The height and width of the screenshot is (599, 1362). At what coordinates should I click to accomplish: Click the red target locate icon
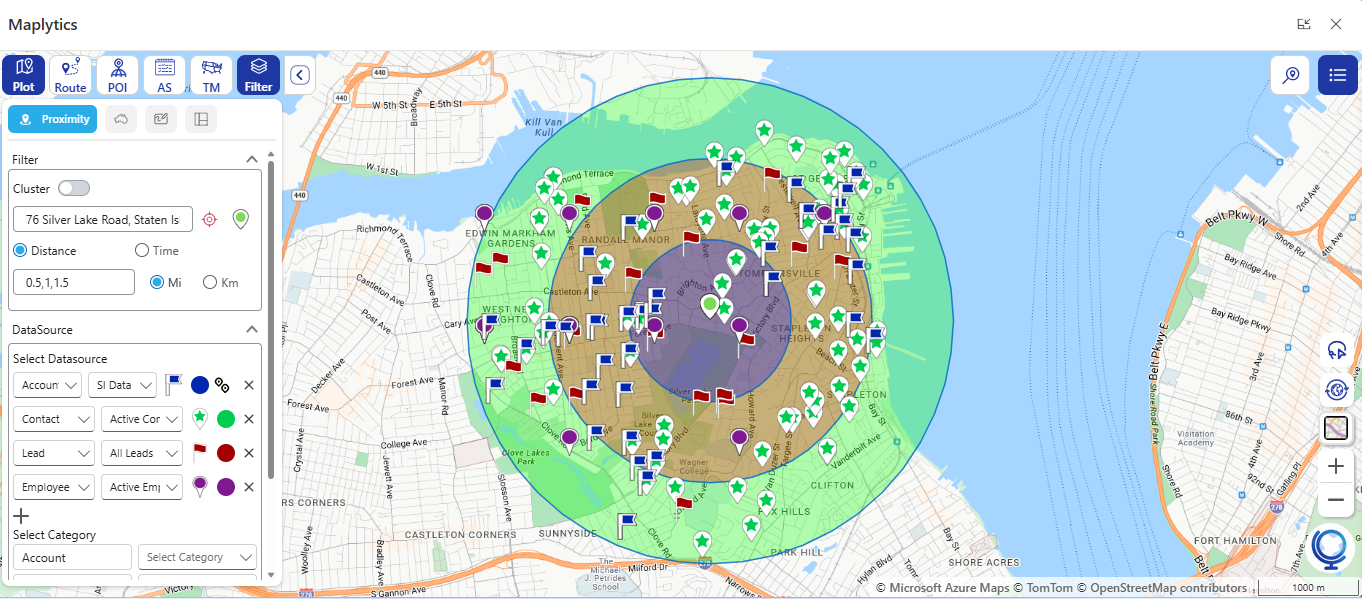click(209, 219)
